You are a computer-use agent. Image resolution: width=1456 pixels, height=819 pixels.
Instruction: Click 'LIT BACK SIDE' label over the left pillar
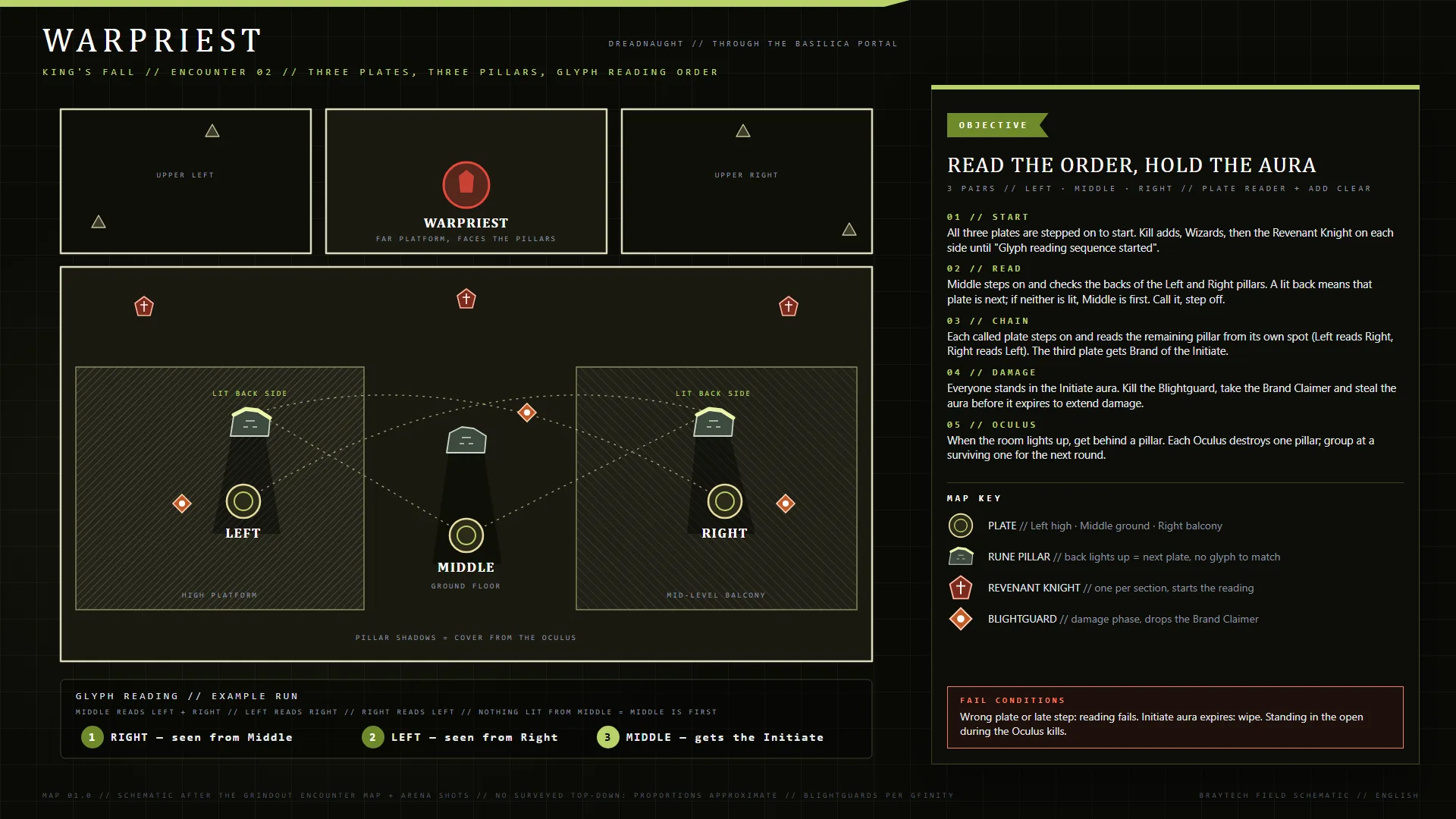click(x=249, y=394)
